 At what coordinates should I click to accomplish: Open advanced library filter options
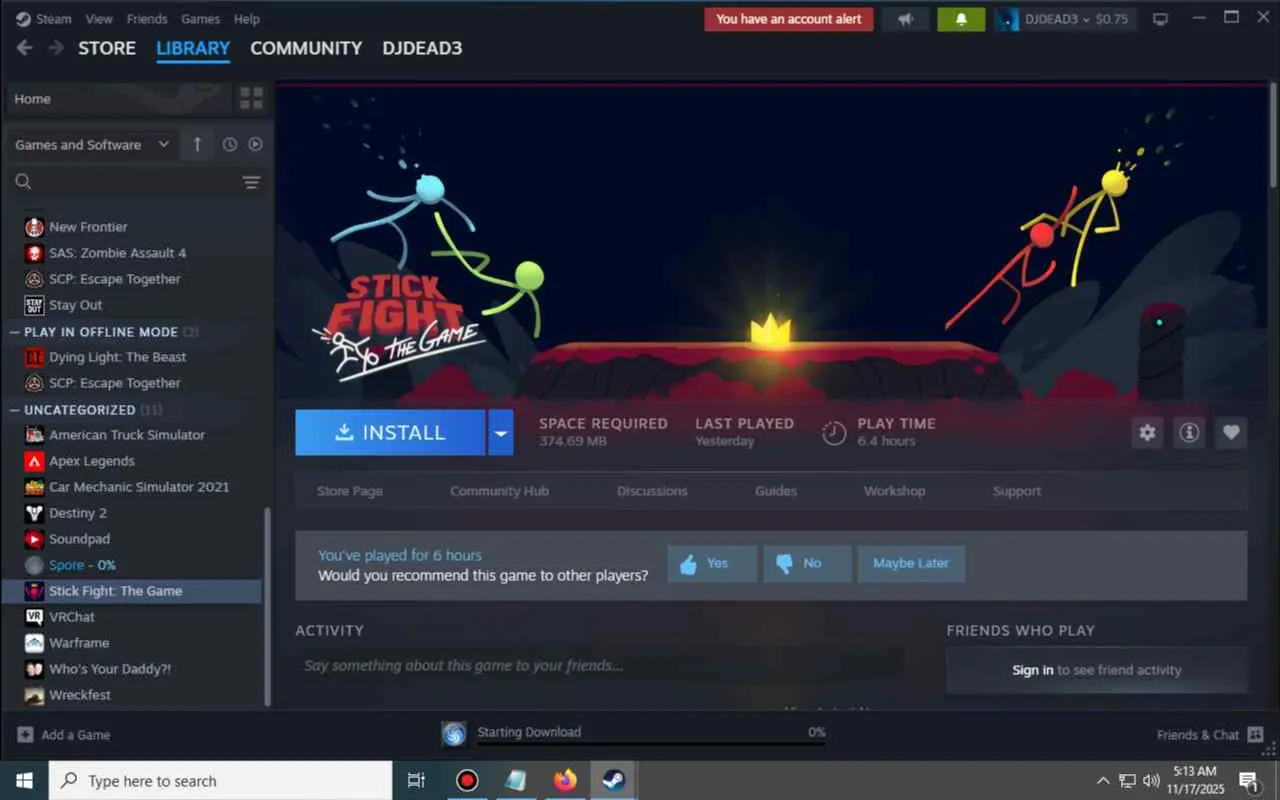(x=251, y=182)
